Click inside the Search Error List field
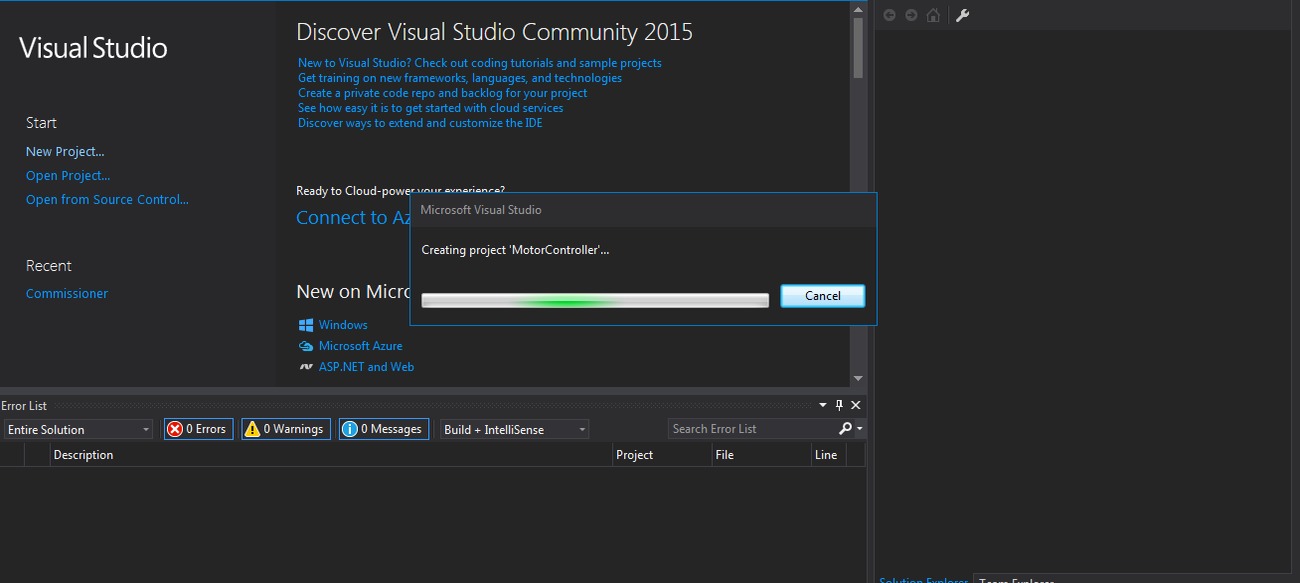The width and height of the screenshot is (1300, 583). 750,429
